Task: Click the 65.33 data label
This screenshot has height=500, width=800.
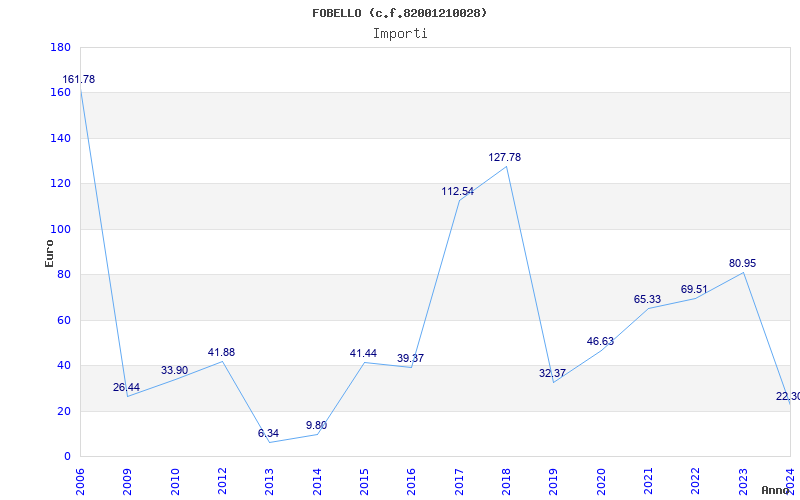Action: pyautogui.click(x=647, y=299)
